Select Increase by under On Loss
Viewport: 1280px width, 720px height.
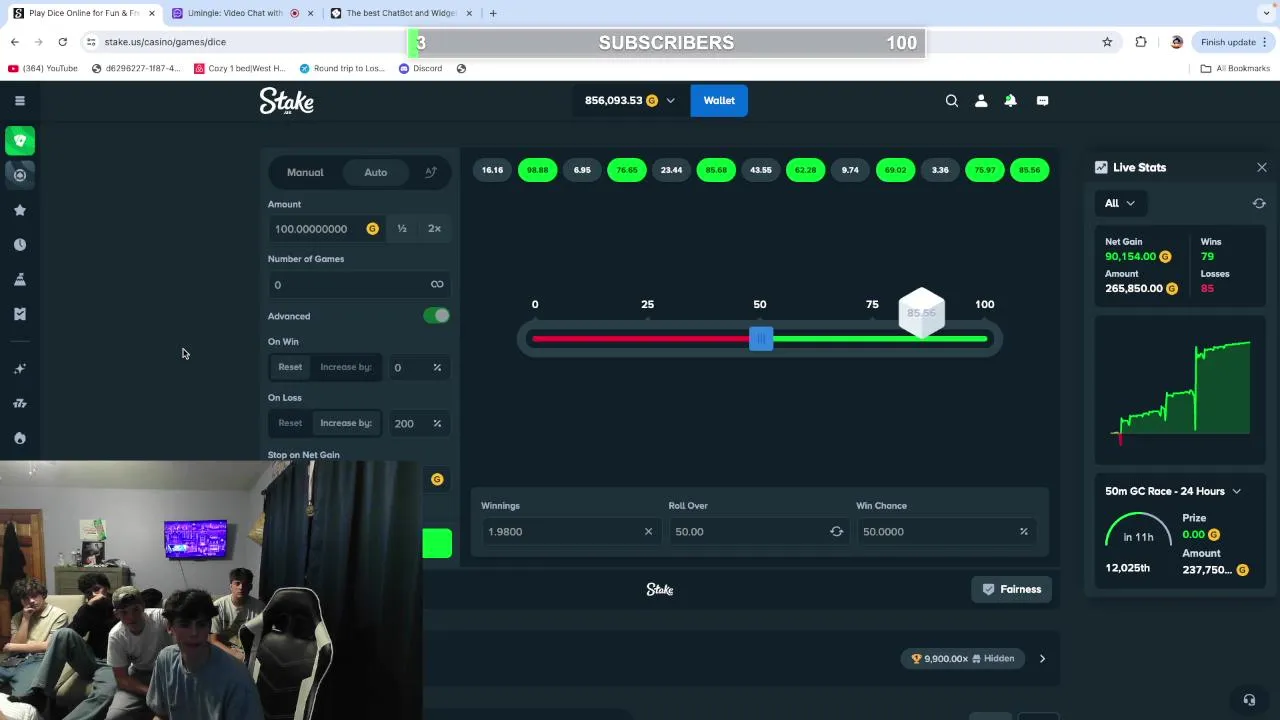pos(346,423)
